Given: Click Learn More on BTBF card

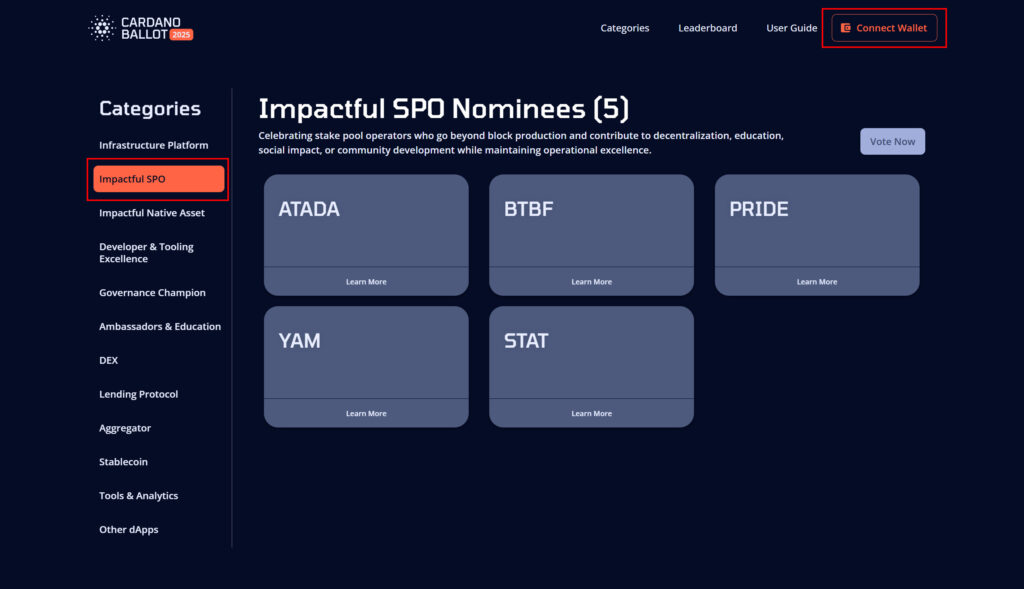Looking at the screenshot, I should point(591,282).
